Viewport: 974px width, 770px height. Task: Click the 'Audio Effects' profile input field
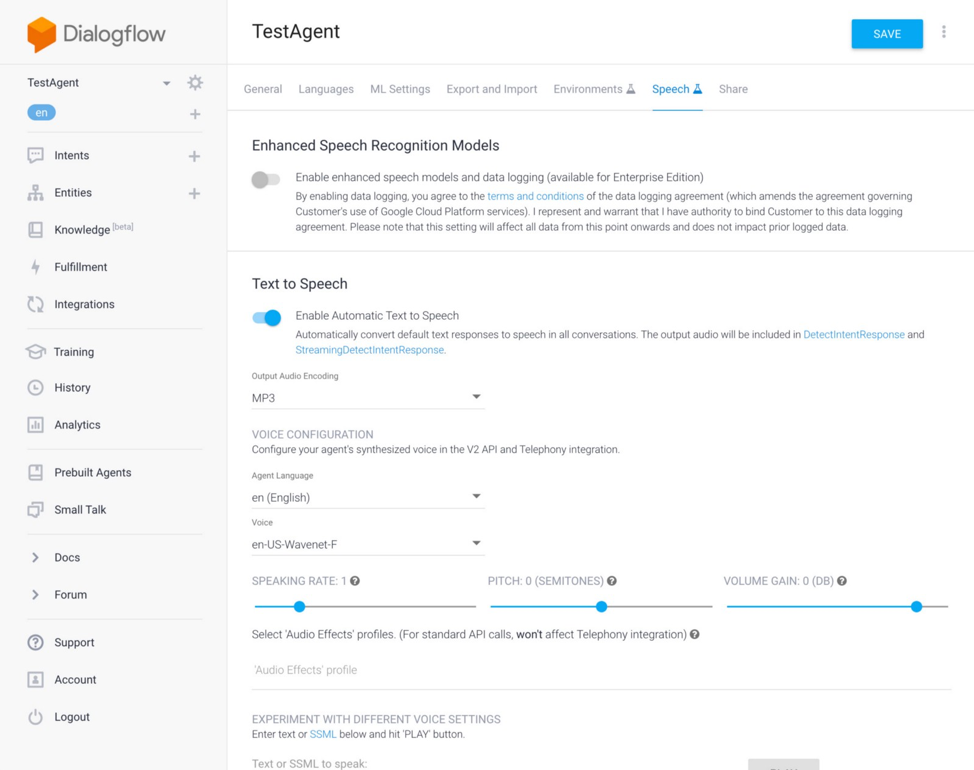600,670
